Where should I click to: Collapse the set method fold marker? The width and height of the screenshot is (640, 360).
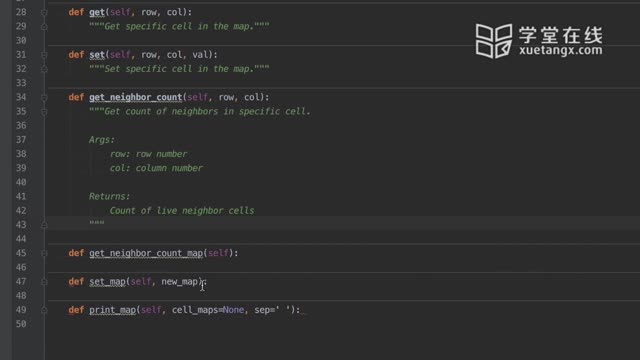pyautogui.click(x=44, y=55)
